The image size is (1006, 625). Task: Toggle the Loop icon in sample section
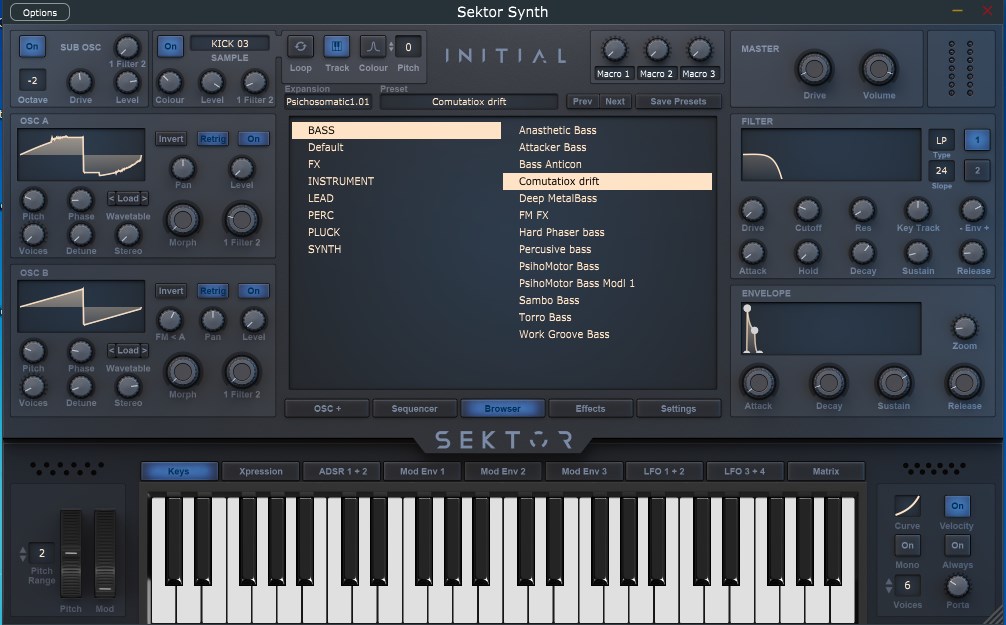point(300,47)
